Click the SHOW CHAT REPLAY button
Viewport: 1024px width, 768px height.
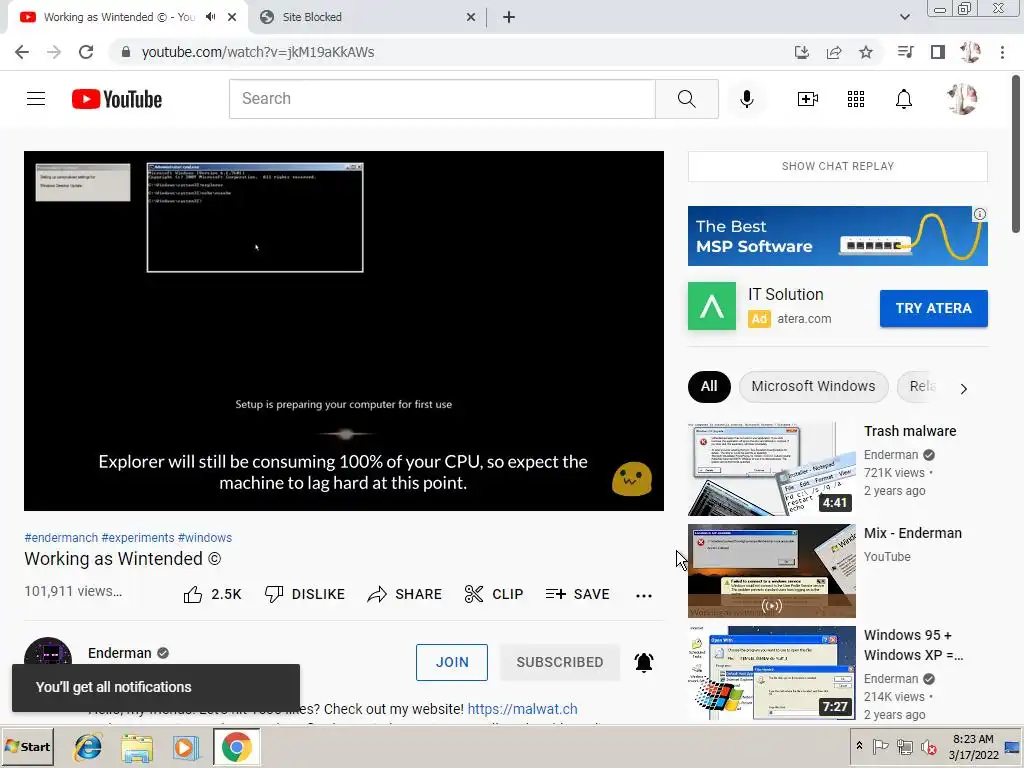[x=838, y=167]
